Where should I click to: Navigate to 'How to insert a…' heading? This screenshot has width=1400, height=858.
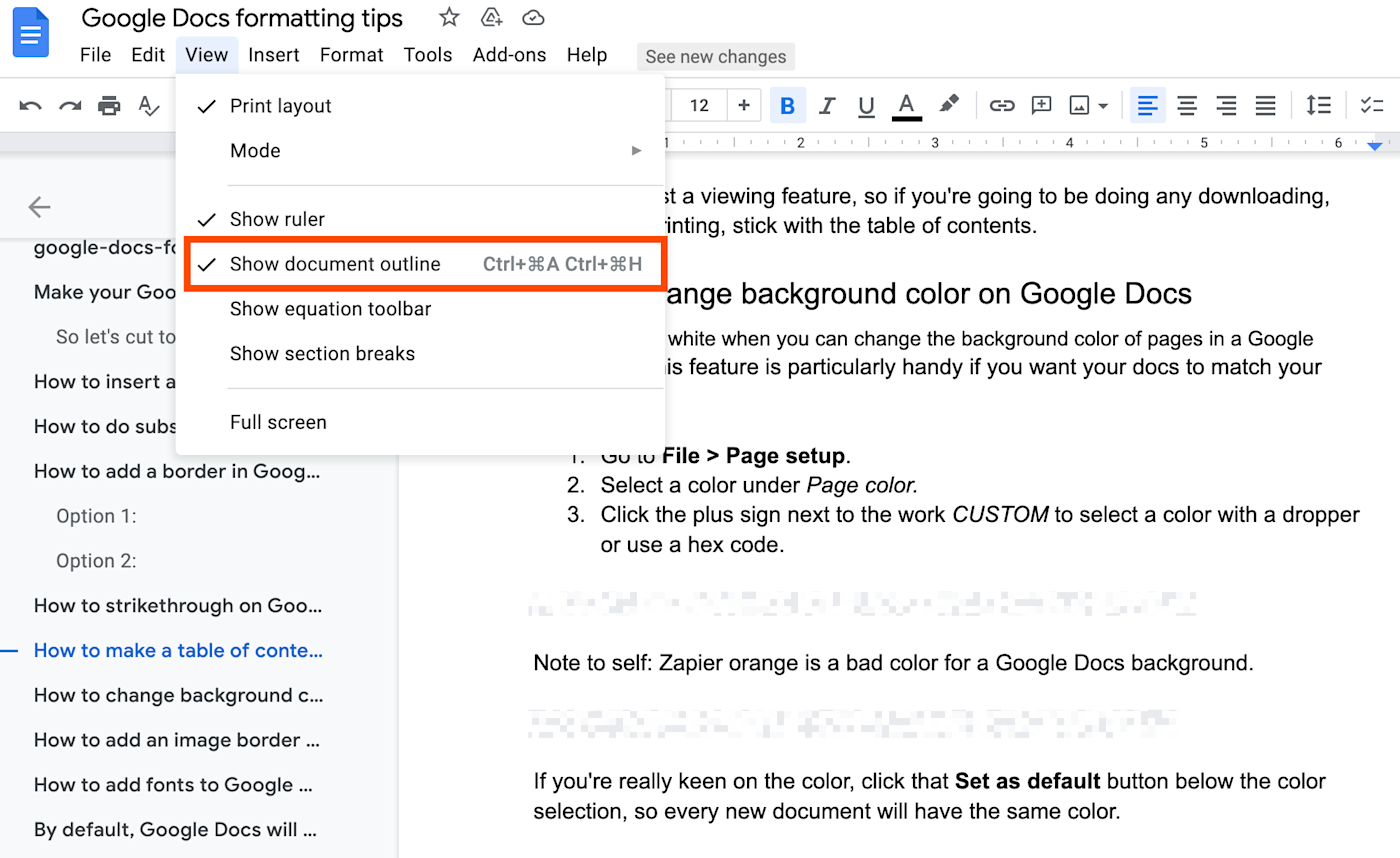click(105, 382)
